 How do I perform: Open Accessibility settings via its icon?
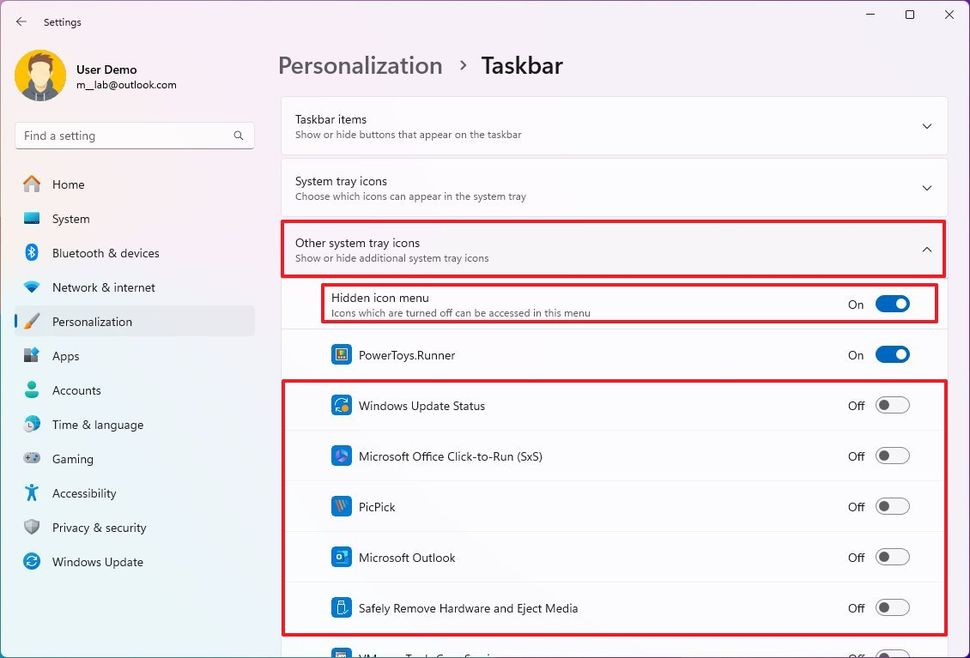[x=31, y=493]
